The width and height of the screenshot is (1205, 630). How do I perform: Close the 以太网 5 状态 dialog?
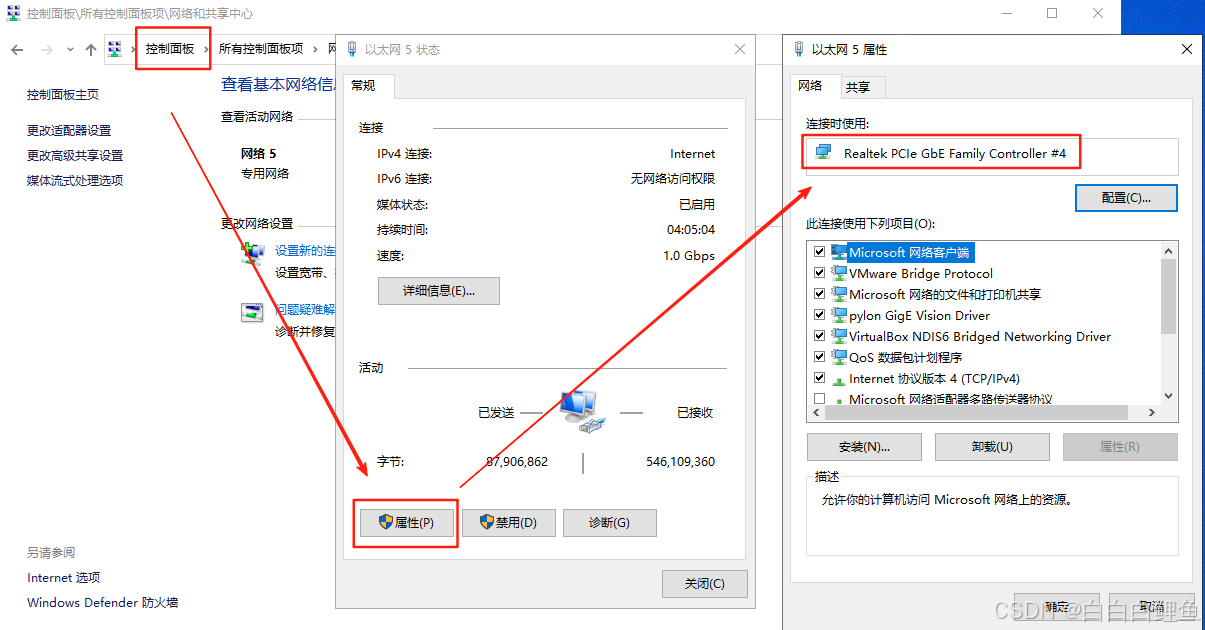tap(740, 49)
